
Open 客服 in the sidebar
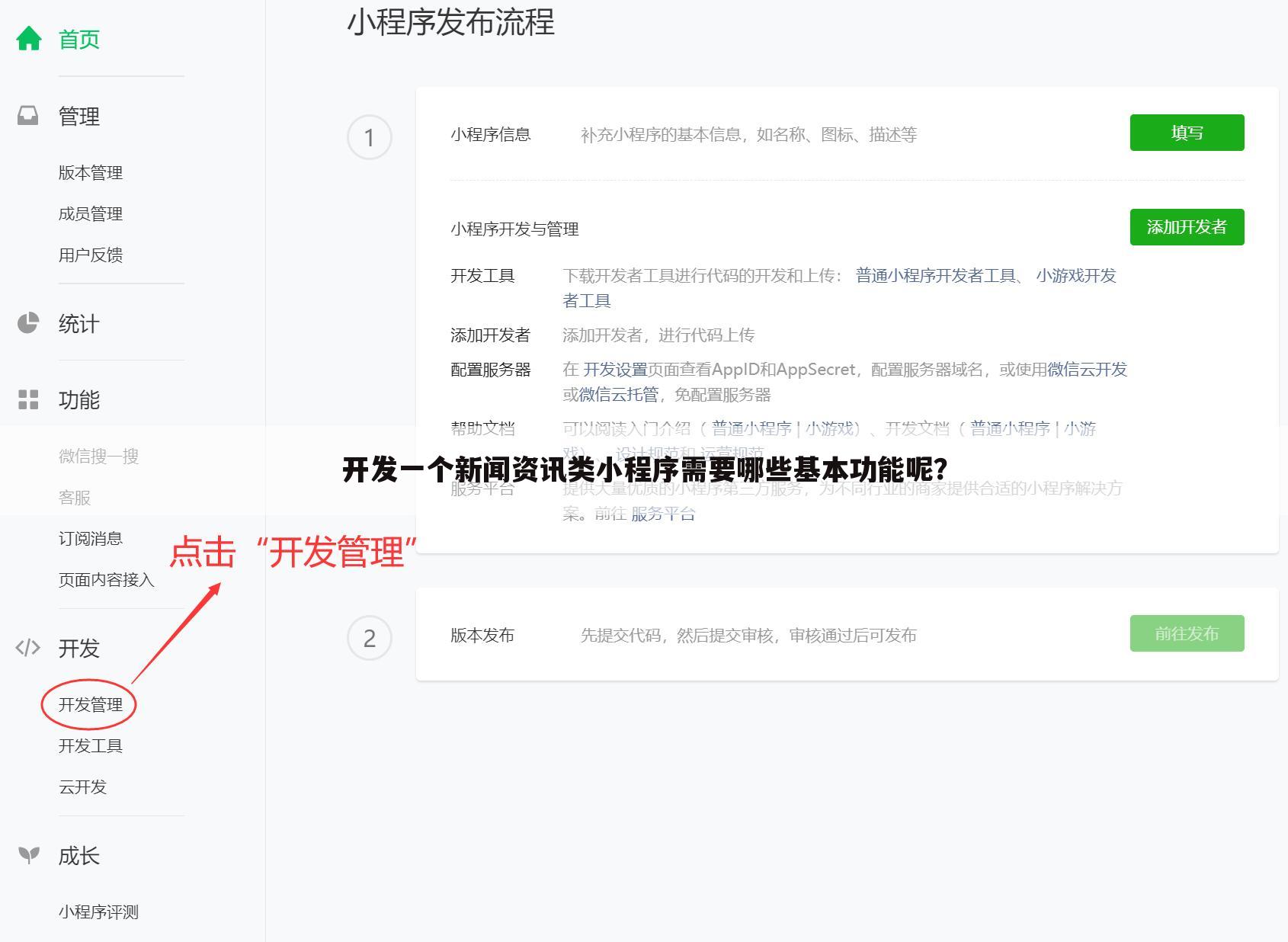(75, 498)
